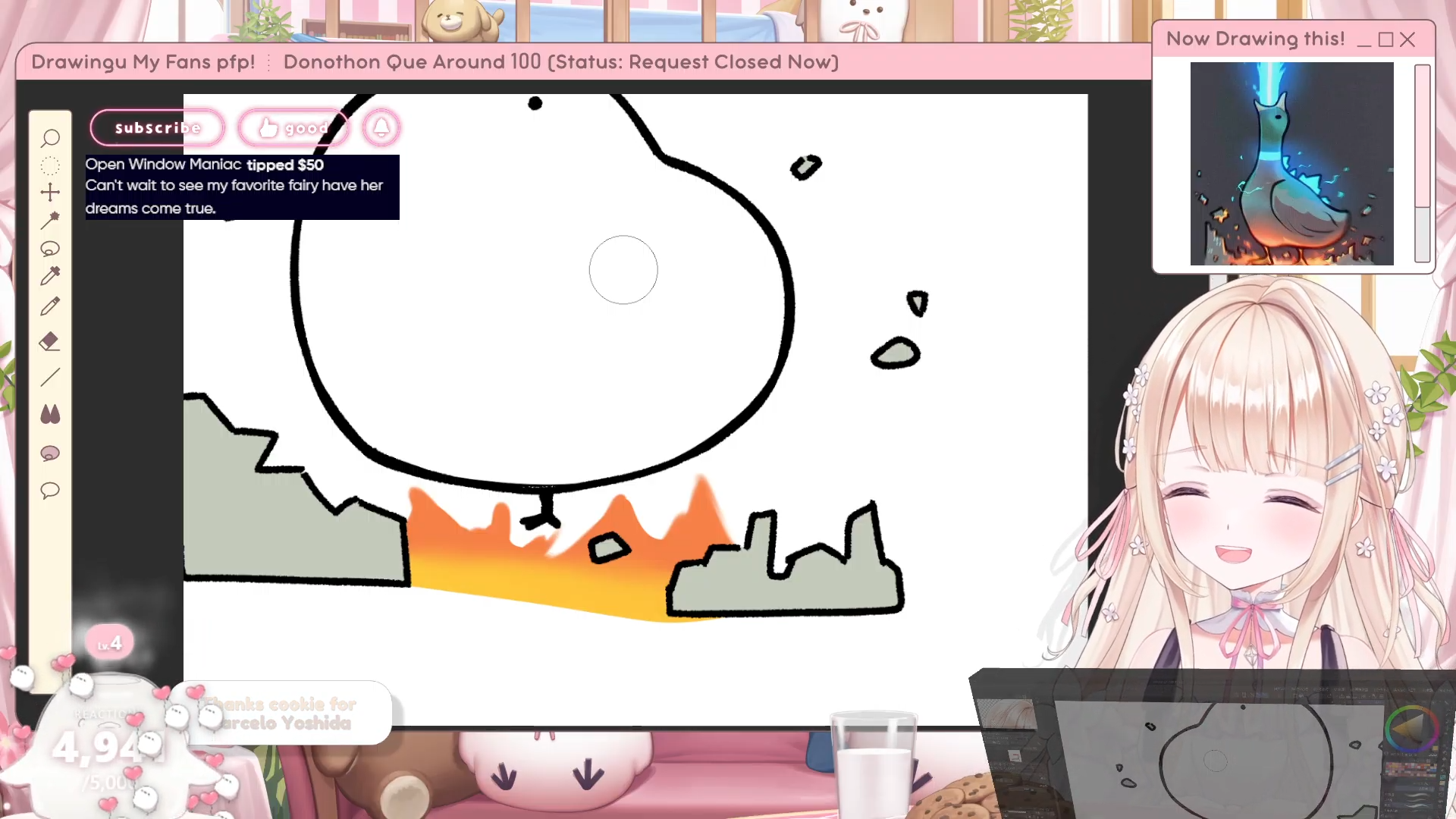
Task: Click the reference window scrollbar
Action: (1422, 163)
